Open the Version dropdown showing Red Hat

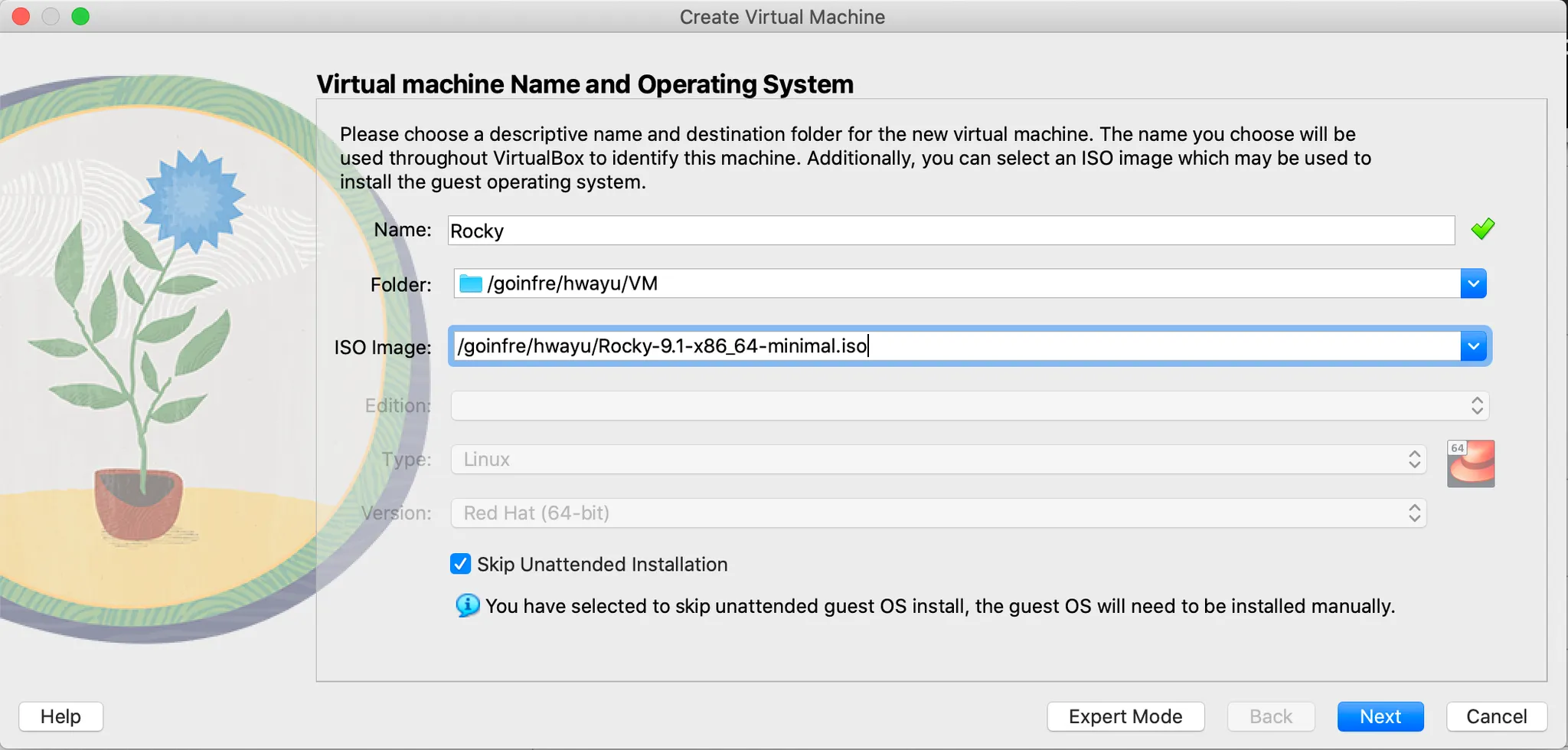pos(938,513)
